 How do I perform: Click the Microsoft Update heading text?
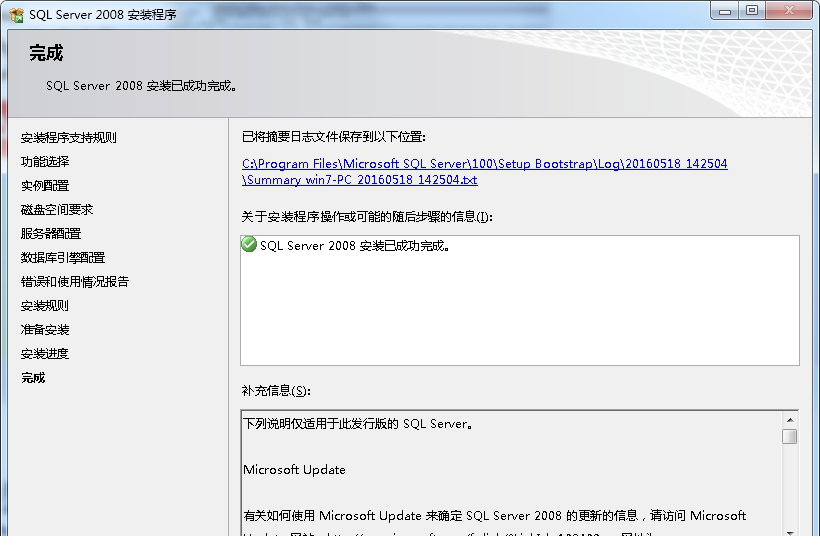[294, 470]
